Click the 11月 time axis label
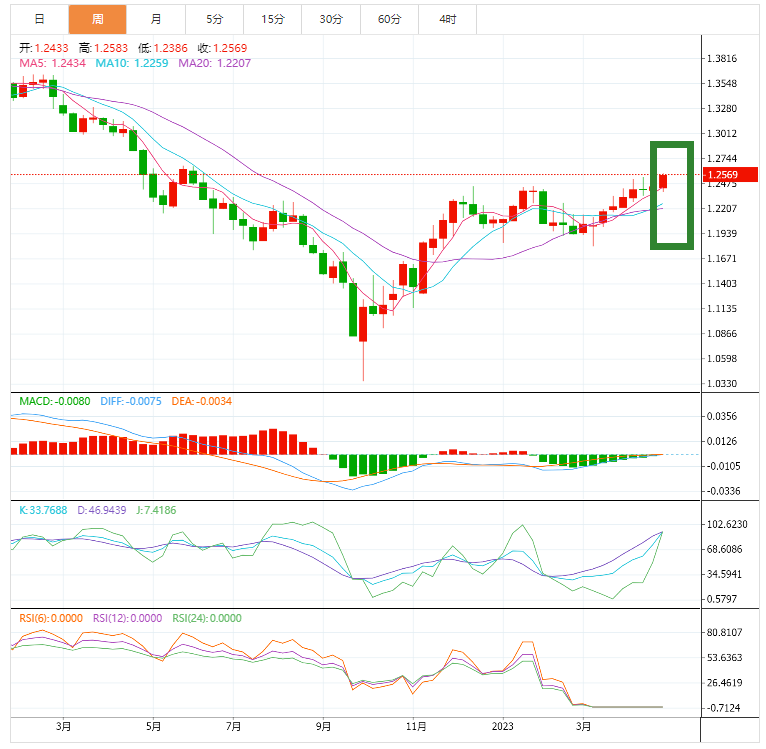The width and height of the screenshot is (766, 749). click(x=416, y=727)
